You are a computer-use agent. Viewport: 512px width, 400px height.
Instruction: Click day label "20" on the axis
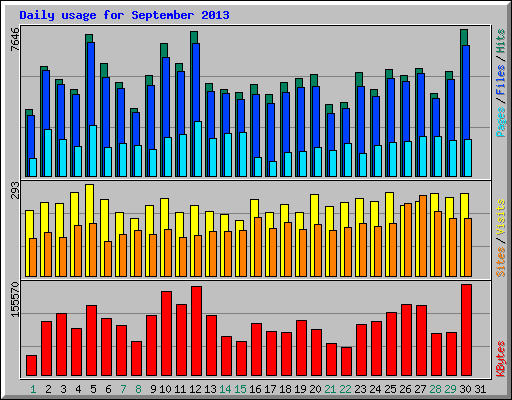coord(315,389)
